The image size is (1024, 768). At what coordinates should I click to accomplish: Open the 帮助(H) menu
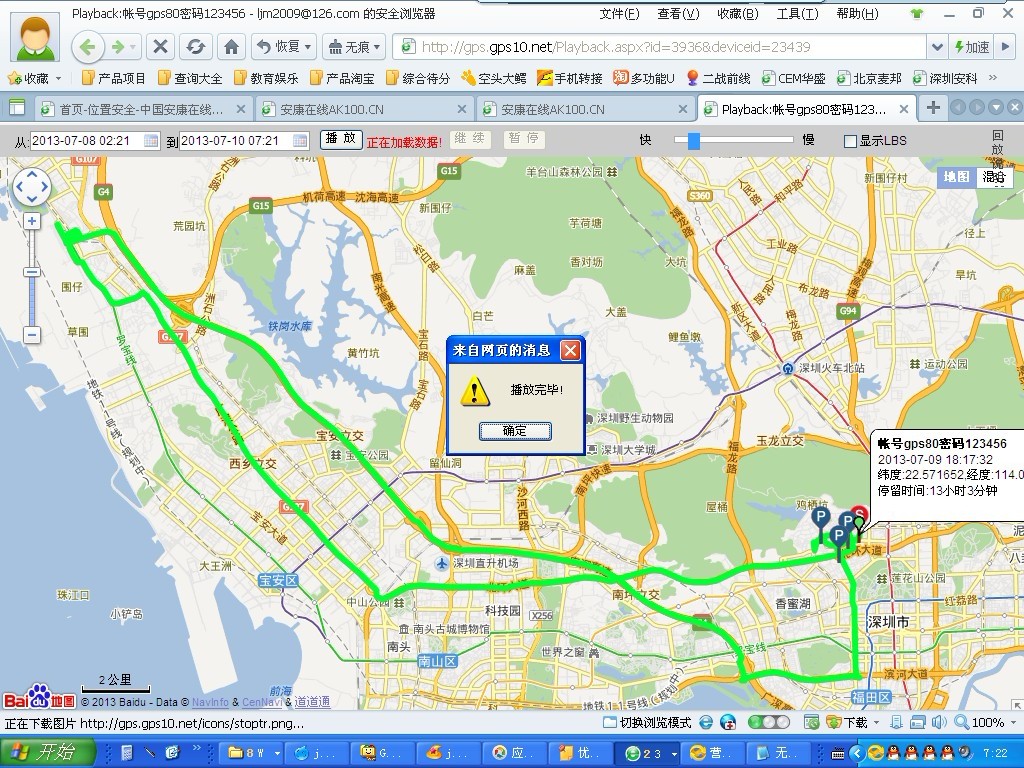click(x=857, y=14)
